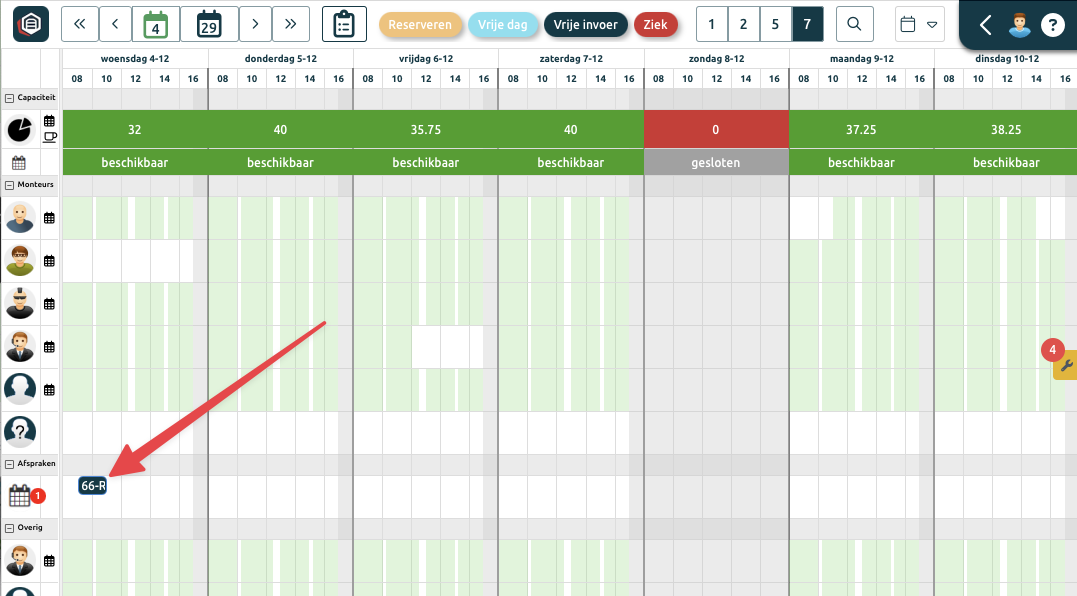The height and width of the screenshot is (596, 1077).
Task: Open the clipboard checklist icon
Action: 344,24
